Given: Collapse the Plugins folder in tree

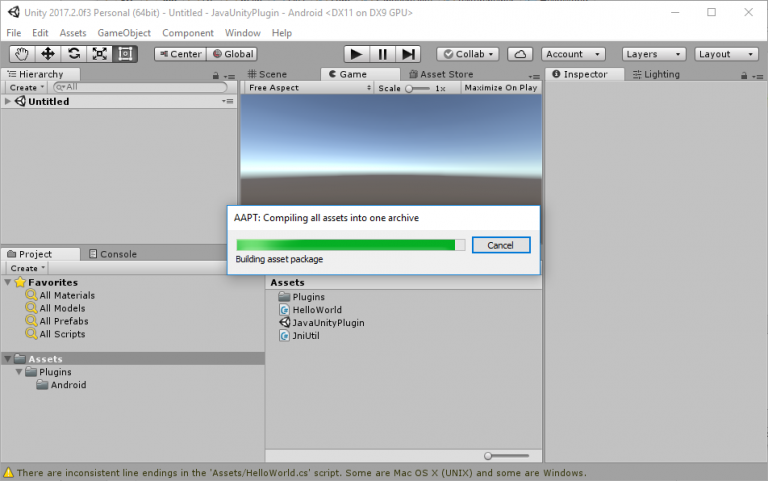Looking at the screenshot, I should point(19,372).
